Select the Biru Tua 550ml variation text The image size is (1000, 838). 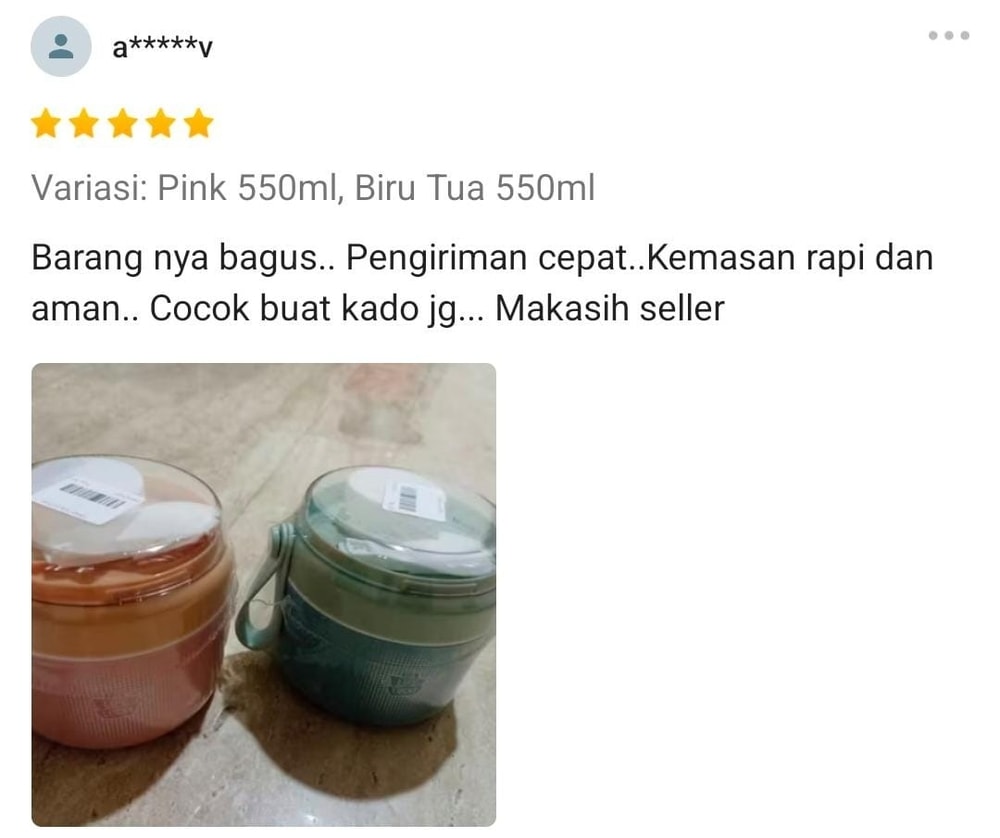[474, 188]
